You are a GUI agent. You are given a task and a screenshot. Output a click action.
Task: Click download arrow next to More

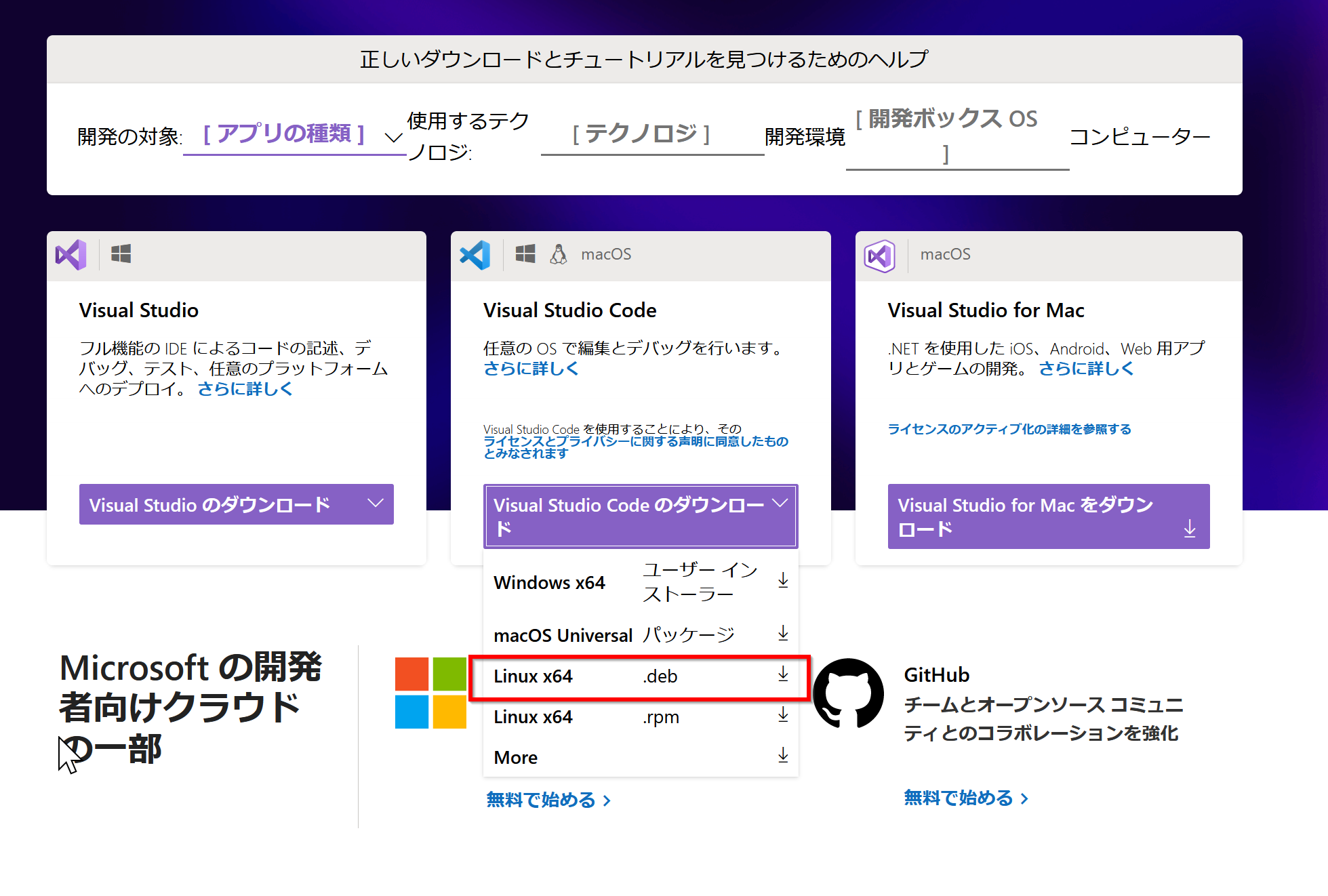[x=783, y=756]
